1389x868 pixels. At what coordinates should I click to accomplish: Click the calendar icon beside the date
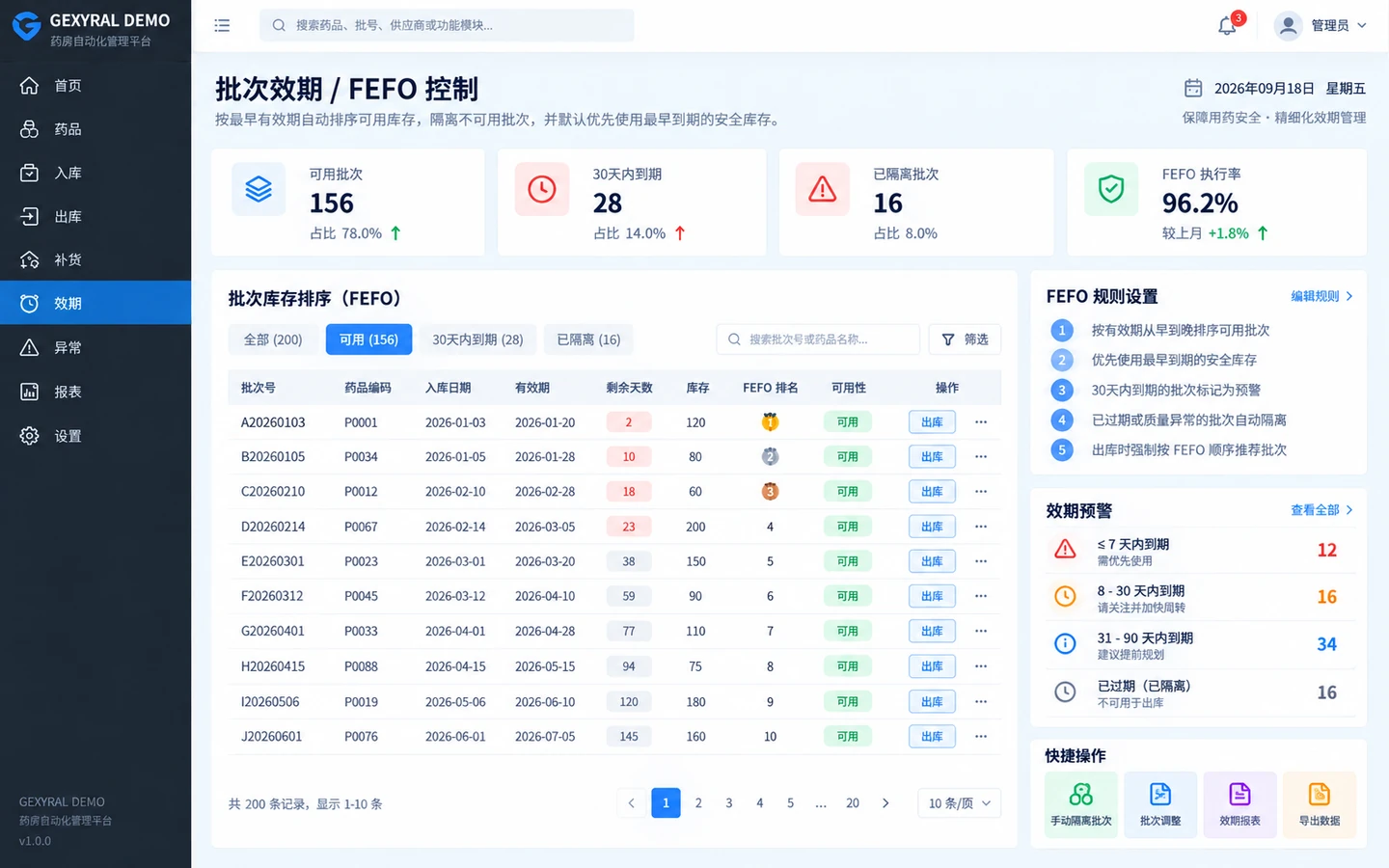tap(1193, 88)
